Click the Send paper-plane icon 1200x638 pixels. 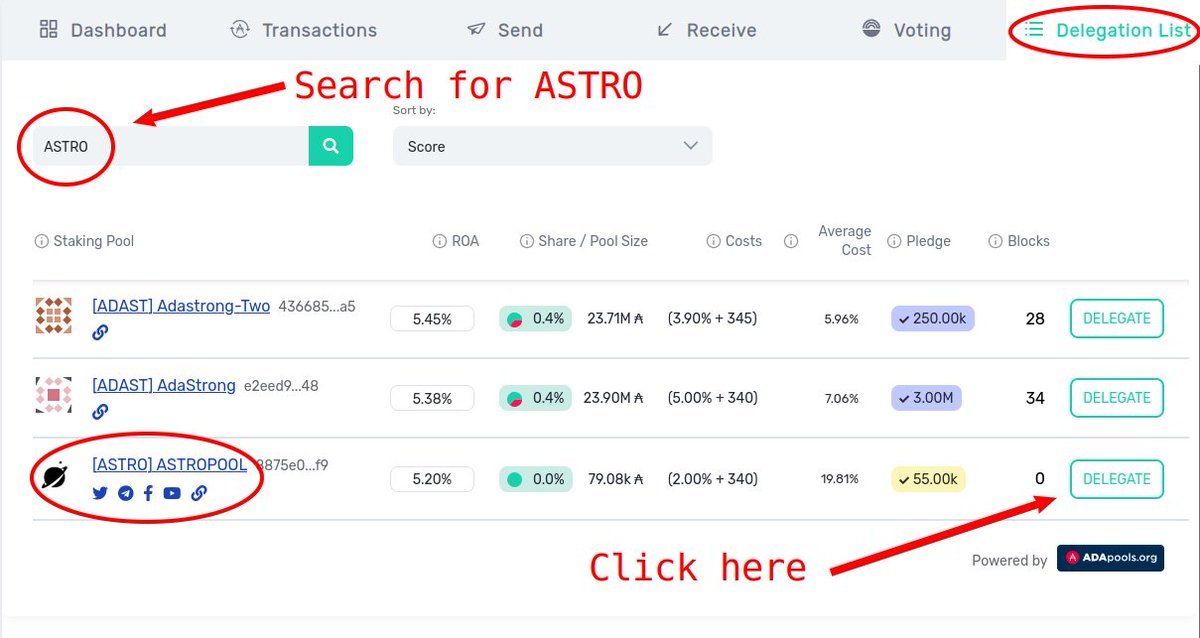476,30
